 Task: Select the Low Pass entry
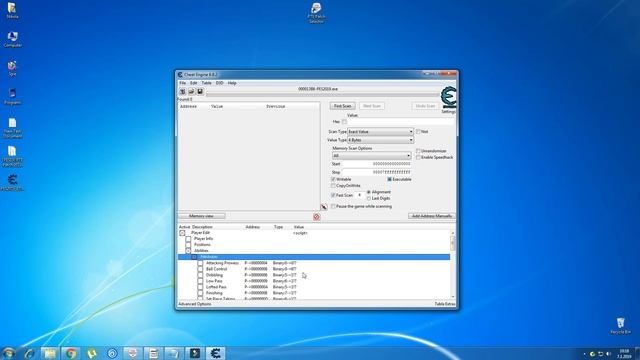click(x=214, y=281)
